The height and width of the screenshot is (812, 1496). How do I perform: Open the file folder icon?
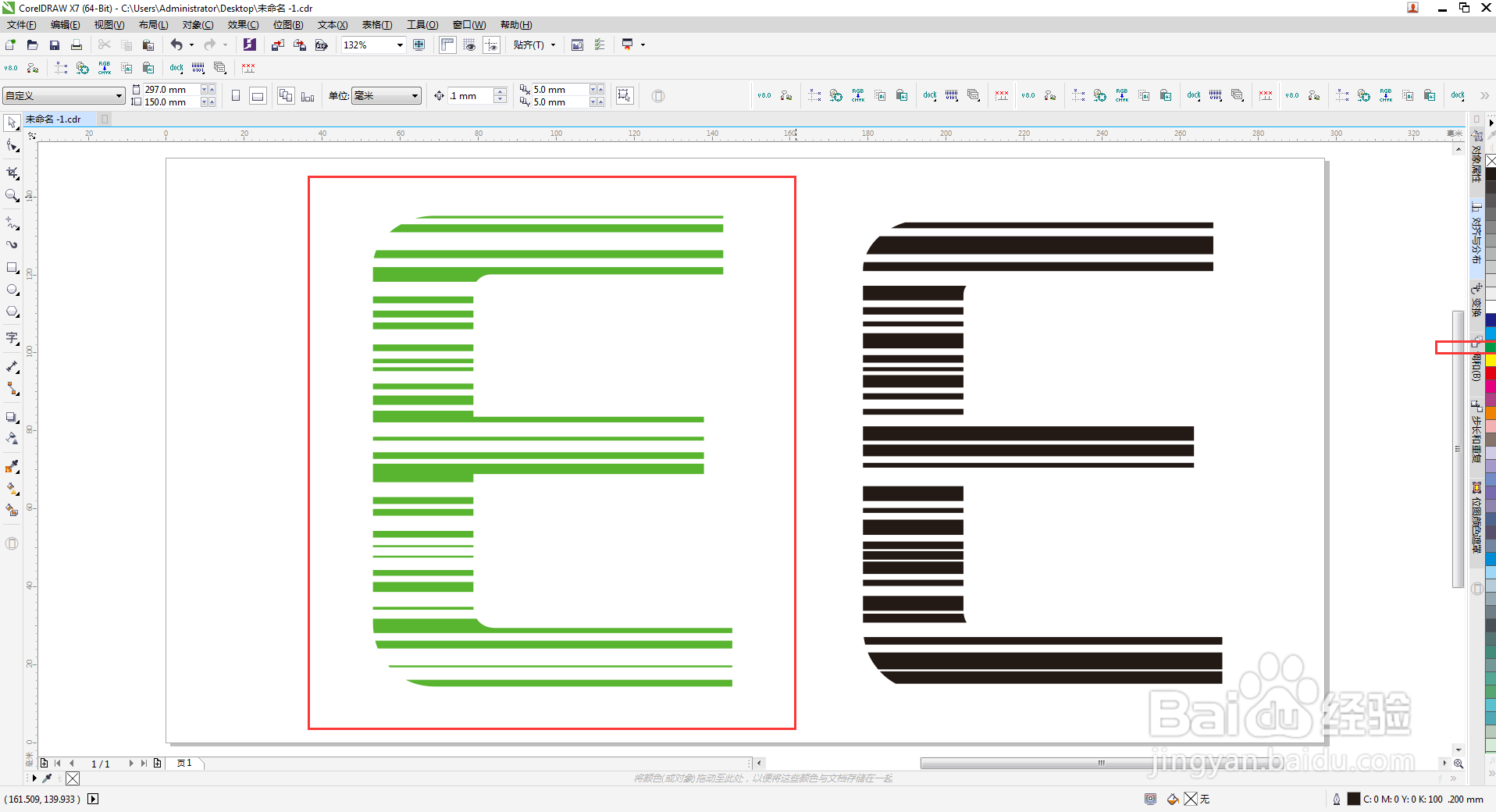click(x=33, y=45)
